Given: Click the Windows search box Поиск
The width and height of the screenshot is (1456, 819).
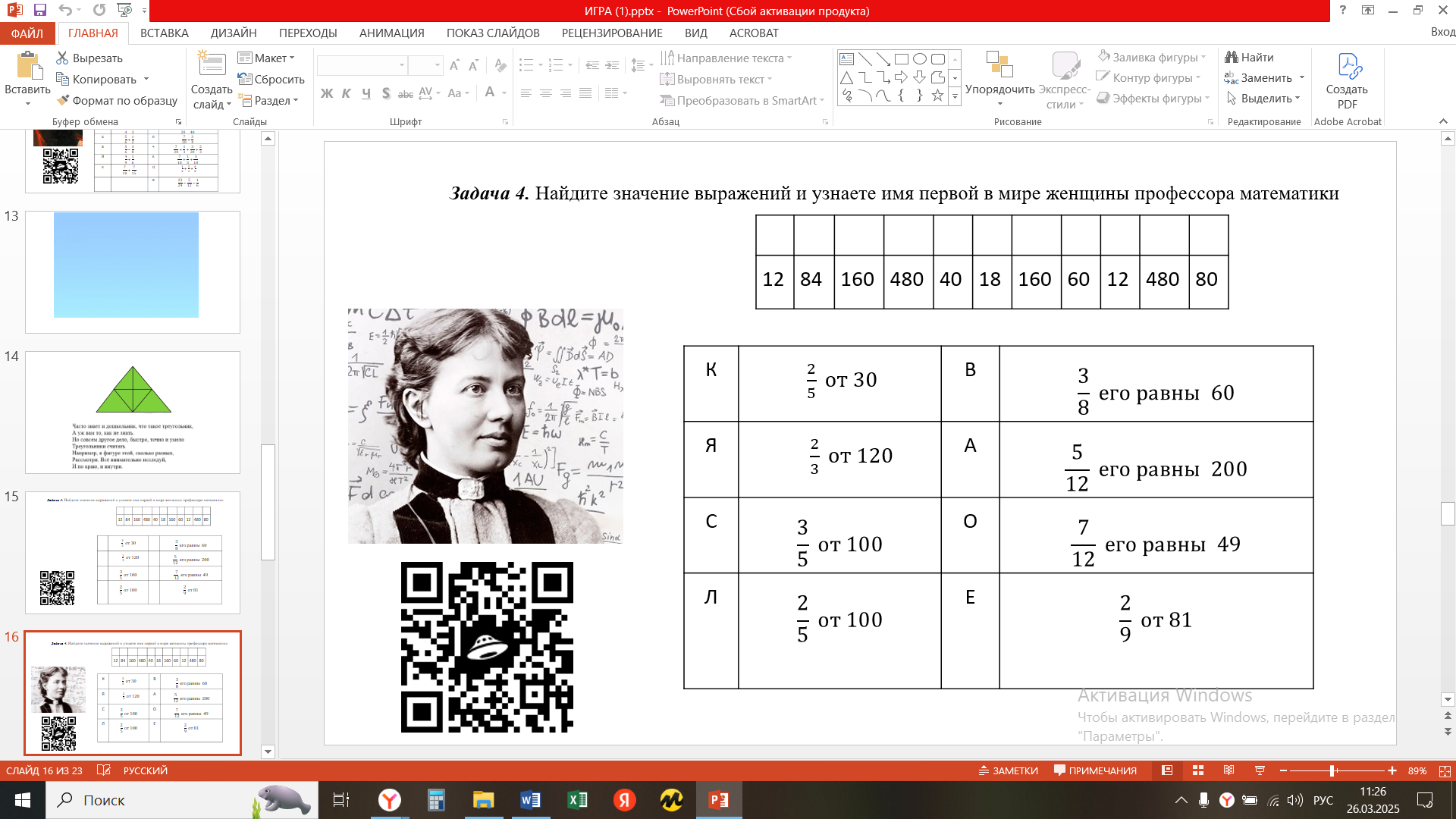Looking at the screenshot, I should 182,800.
